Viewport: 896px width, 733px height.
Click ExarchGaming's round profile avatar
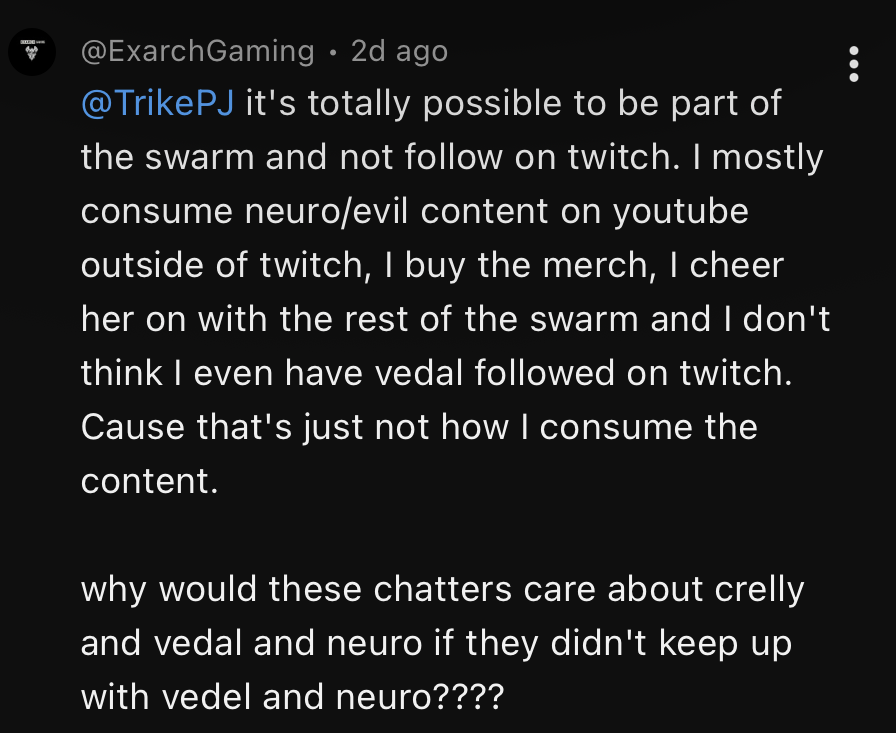(x=32, y=52)
